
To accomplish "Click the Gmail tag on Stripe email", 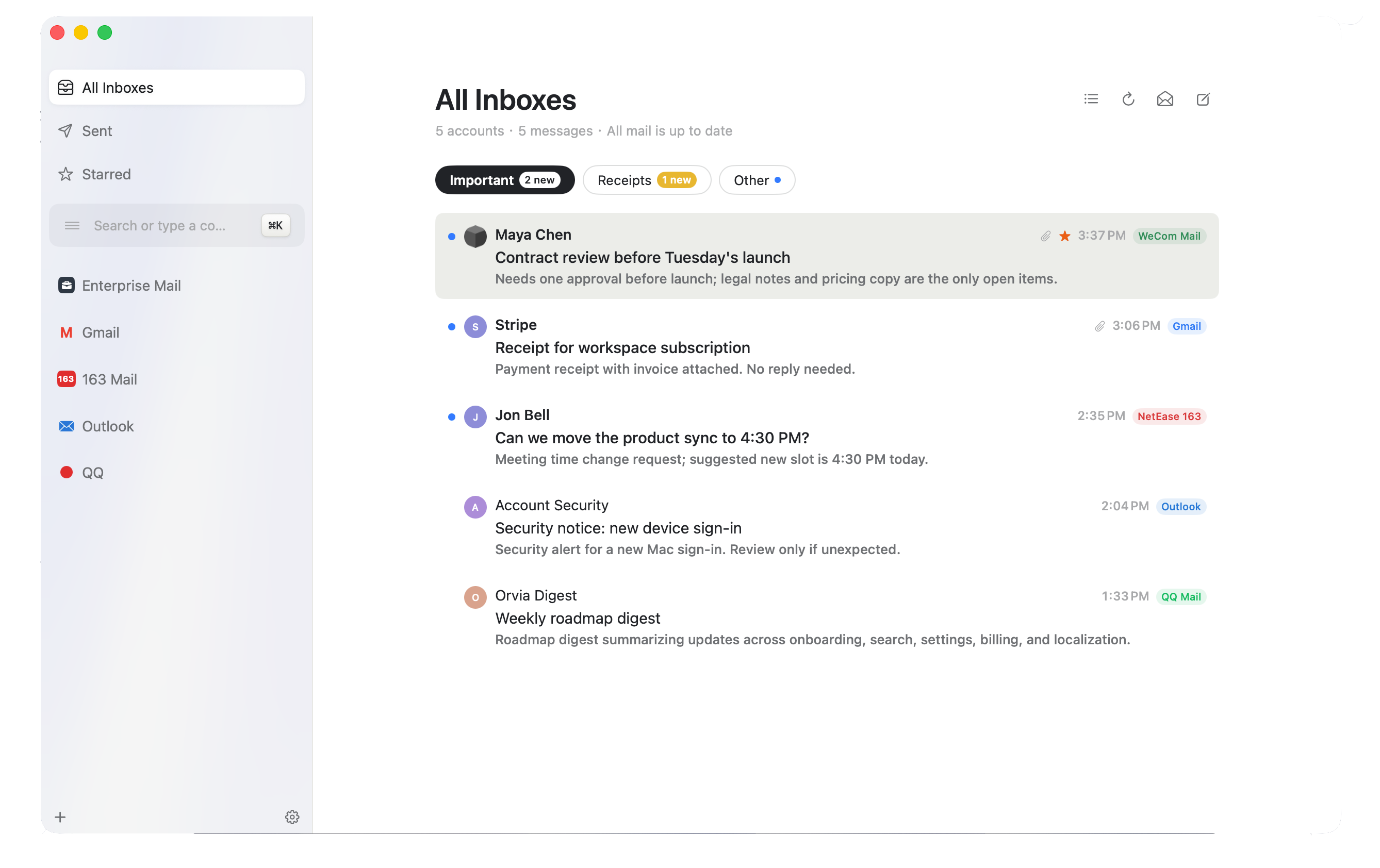I will click(x=1186, y=326).
